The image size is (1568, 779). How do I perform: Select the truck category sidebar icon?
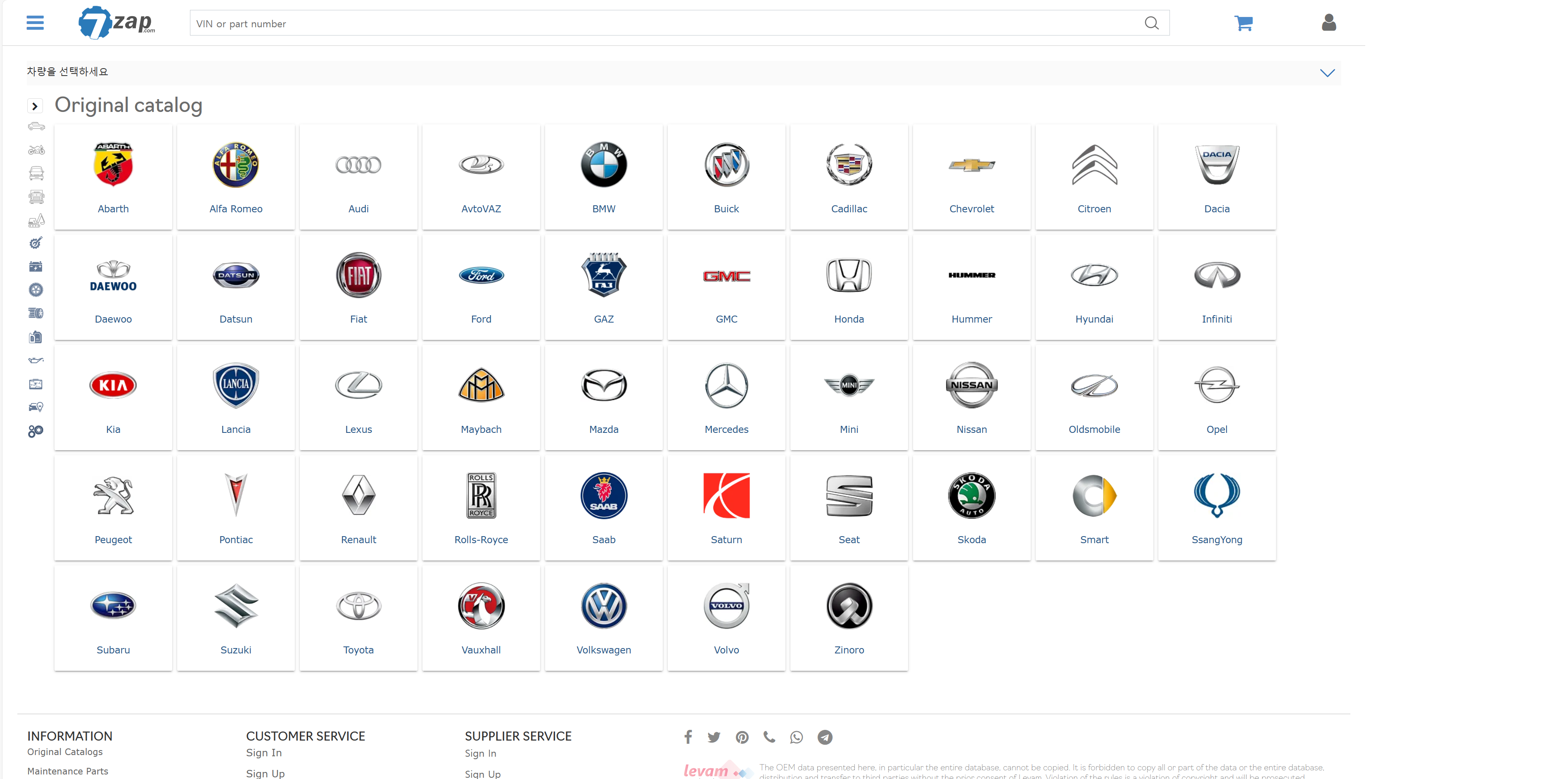pos(36,197)
